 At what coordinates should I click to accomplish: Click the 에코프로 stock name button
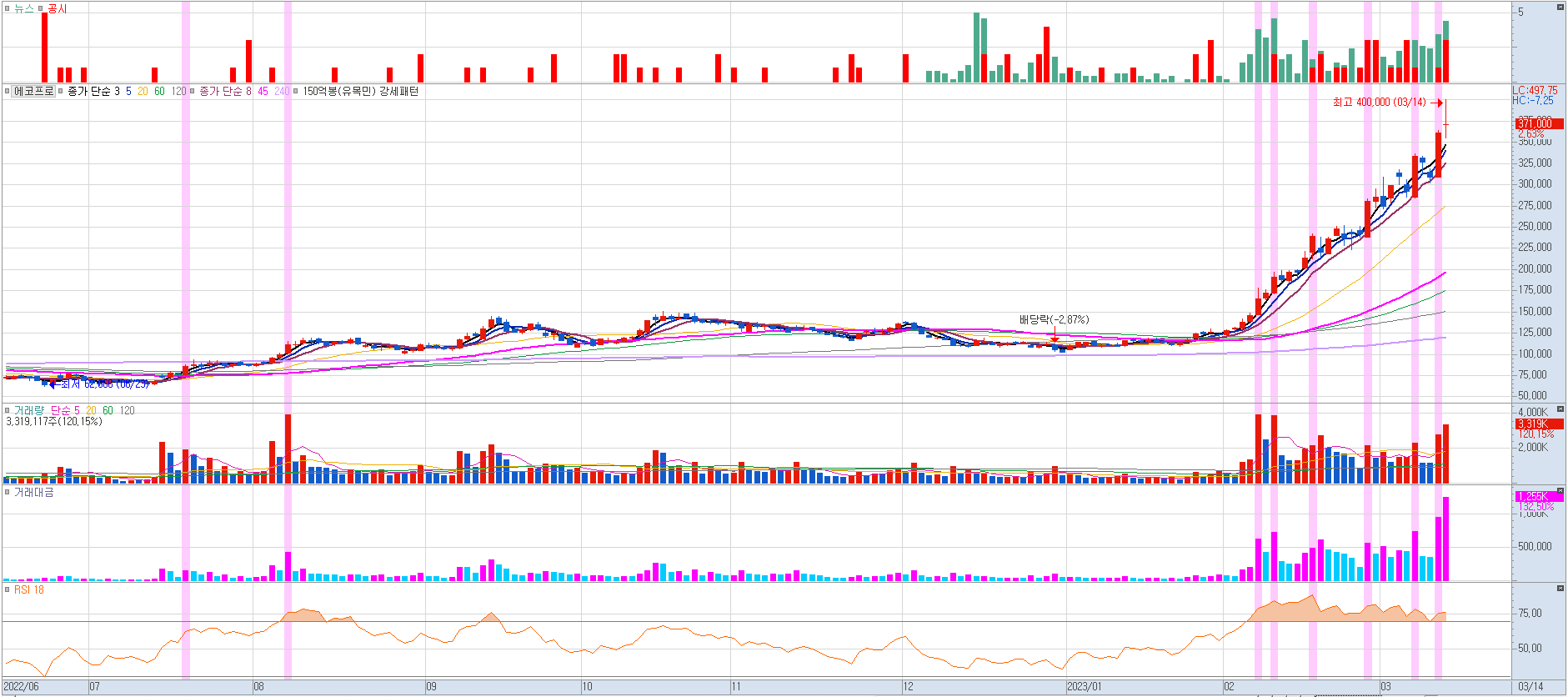coord(33,91)
